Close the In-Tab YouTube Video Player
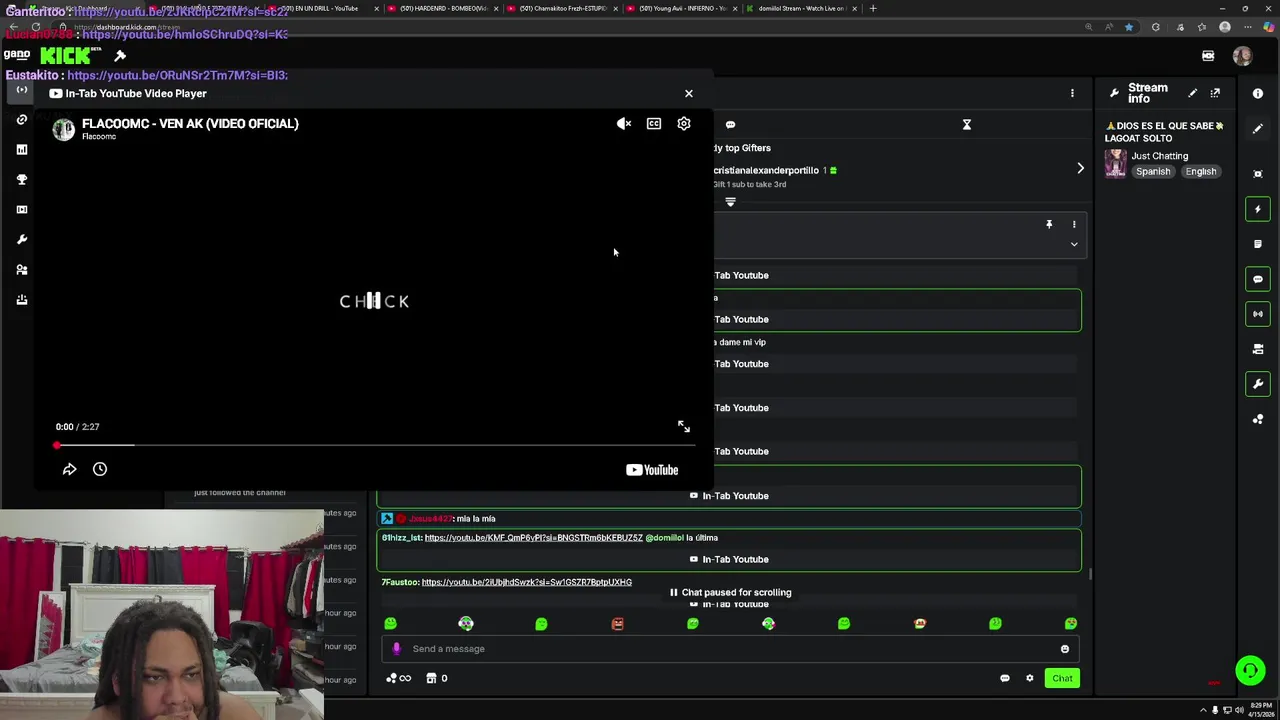1280x720 pixels. tap(688, 93)
